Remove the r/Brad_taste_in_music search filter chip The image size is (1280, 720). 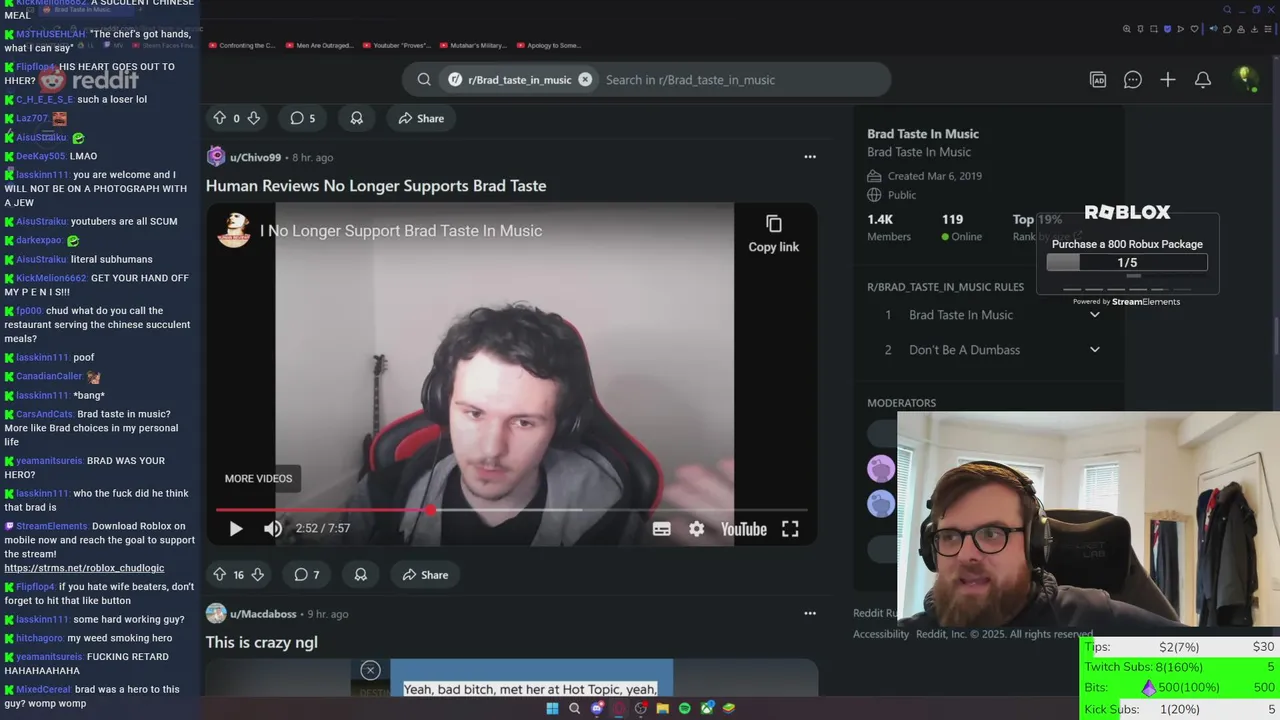point(585,80)
